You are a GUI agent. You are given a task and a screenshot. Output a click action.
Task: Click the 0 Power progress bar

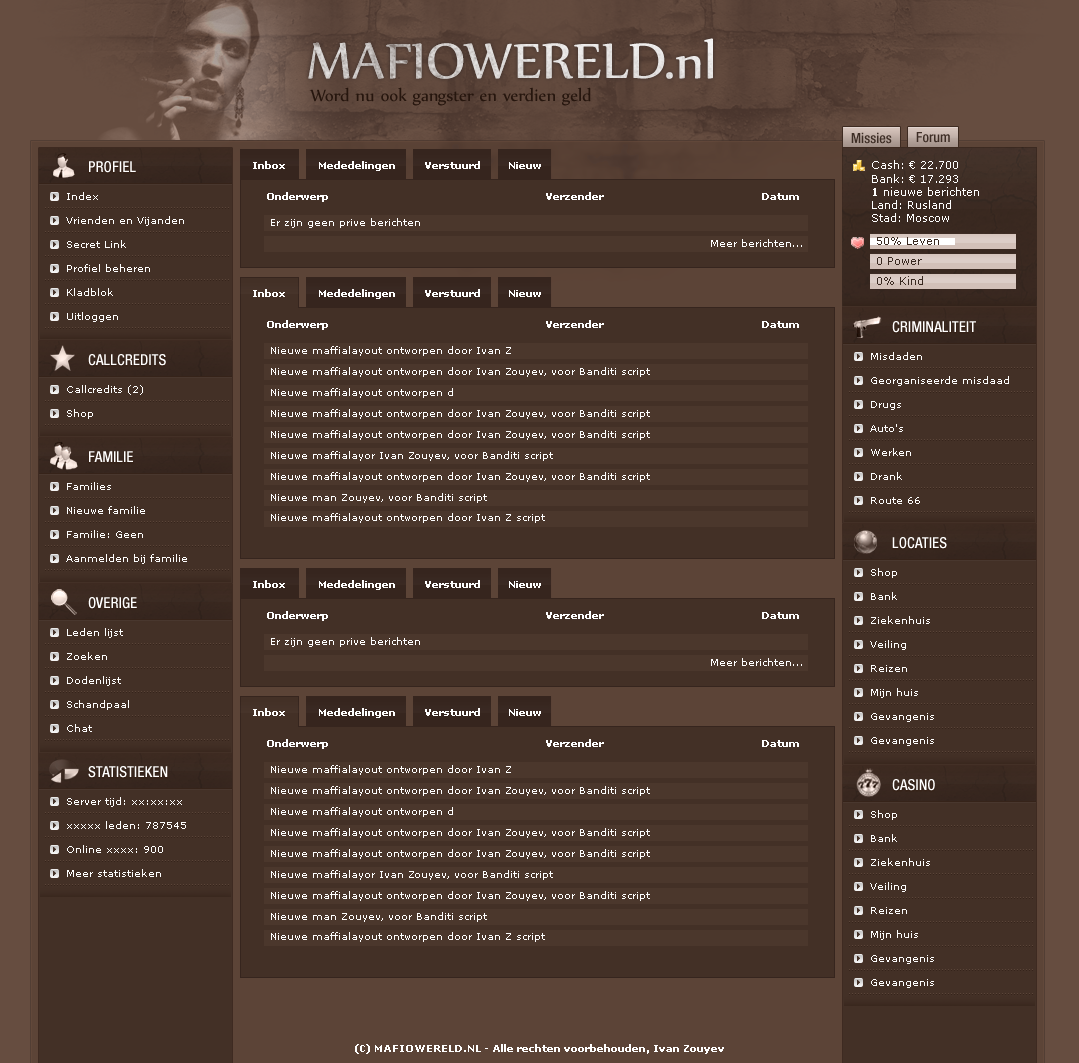943,261
